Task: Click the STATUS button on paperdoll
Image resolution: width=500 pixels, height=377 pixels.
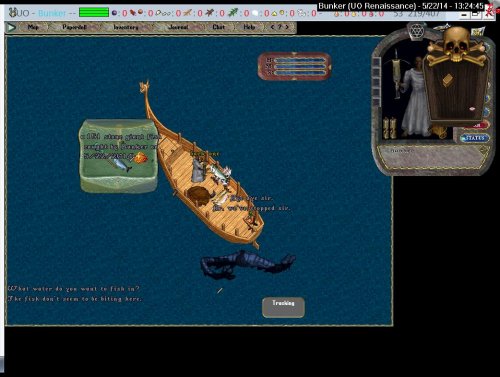Action: 475,138
